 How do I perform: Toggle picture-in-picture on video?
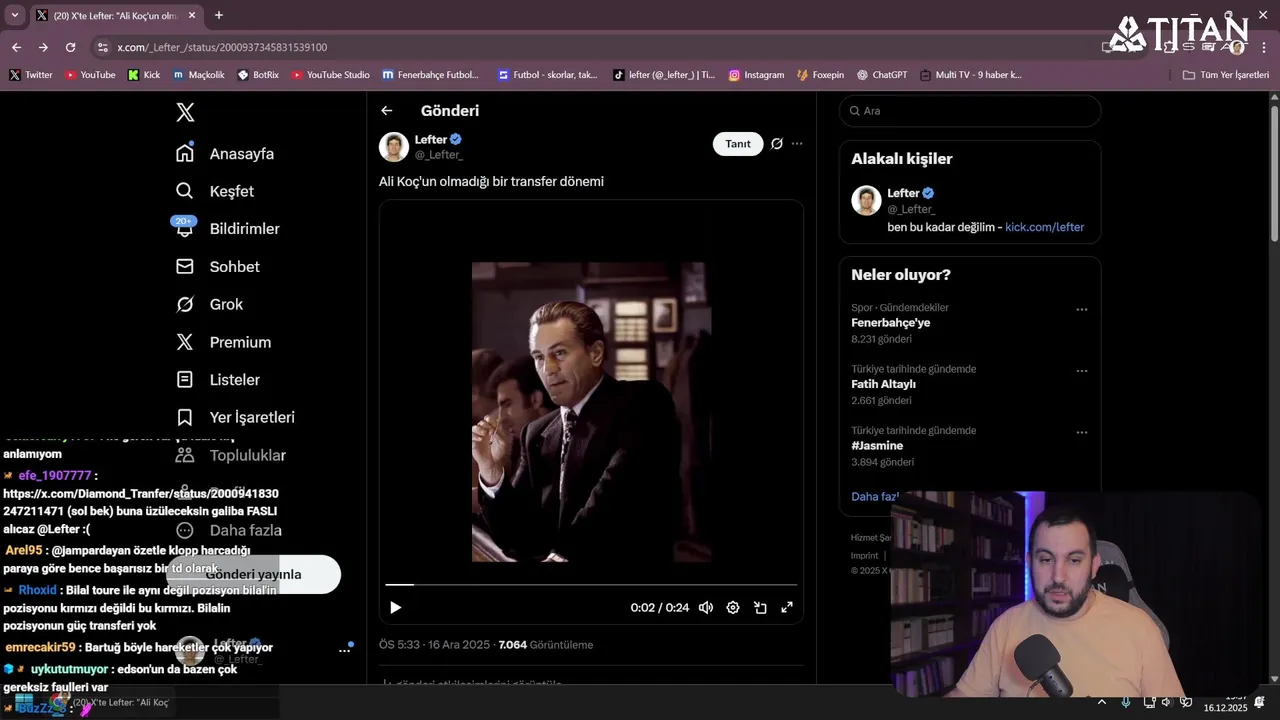point(760,607)
